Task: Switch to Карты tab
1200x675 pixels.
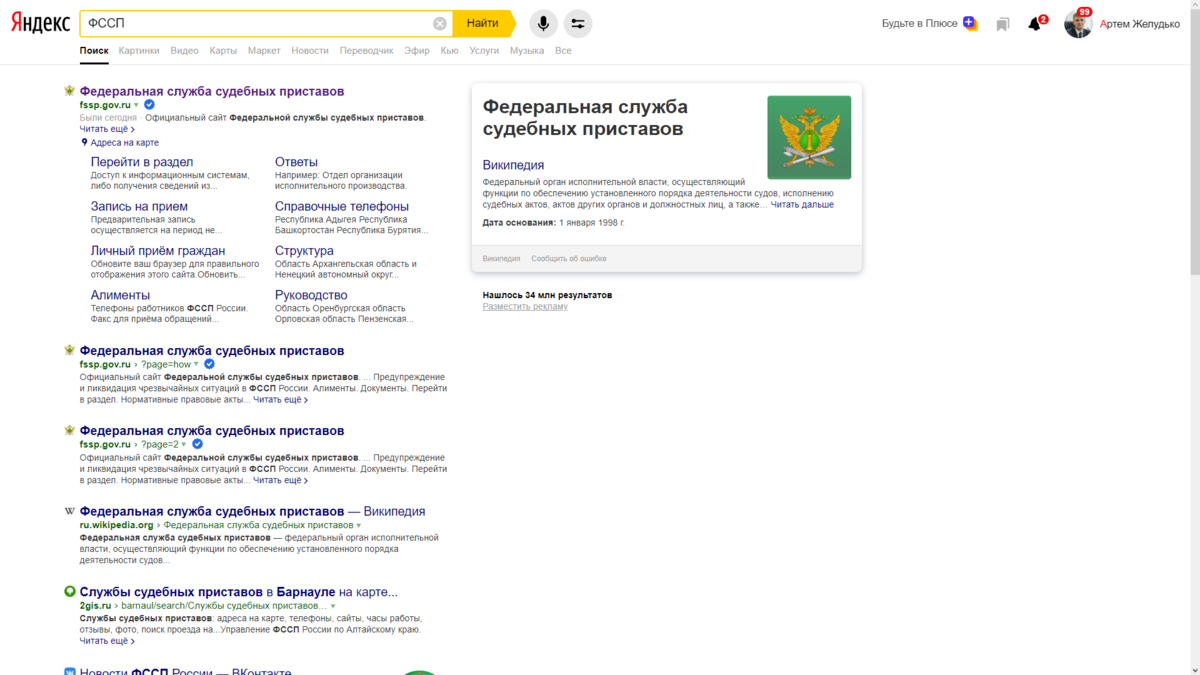Action: pyautogui.click(x=223, y=51)
